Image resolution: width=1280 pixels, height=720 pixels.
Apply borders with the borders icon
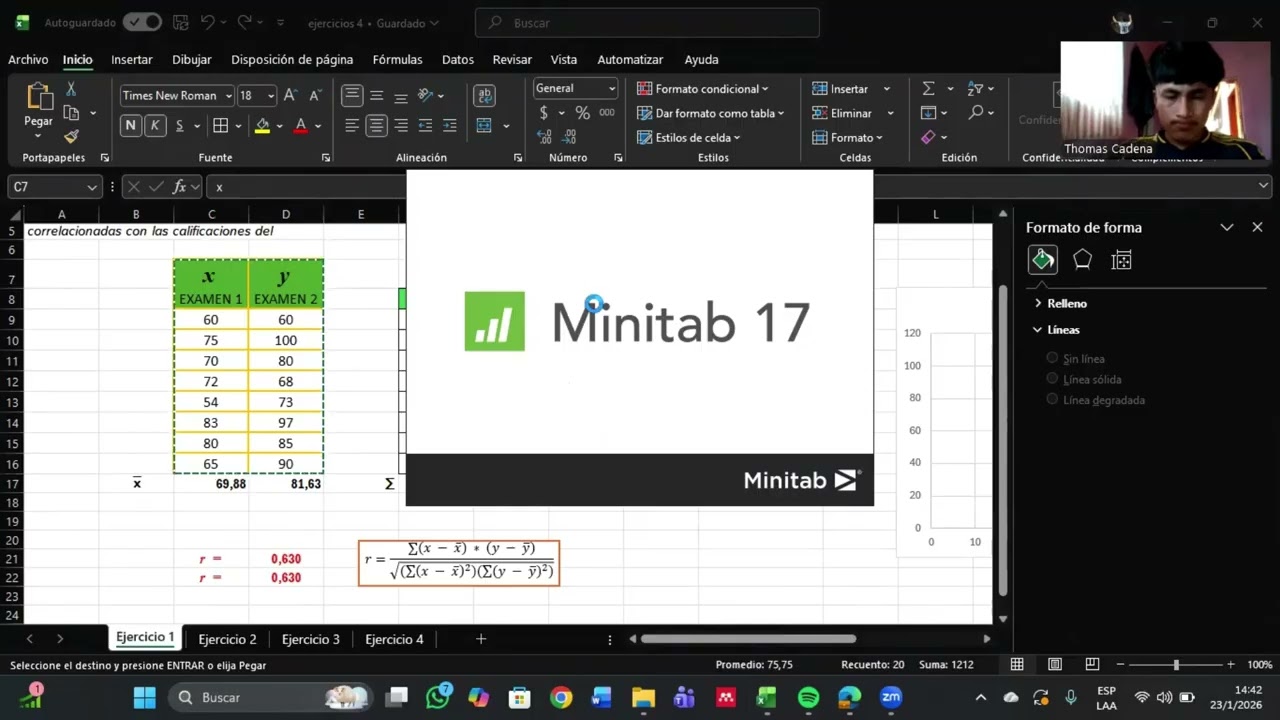pyautogui.click(x=221, y=125)
